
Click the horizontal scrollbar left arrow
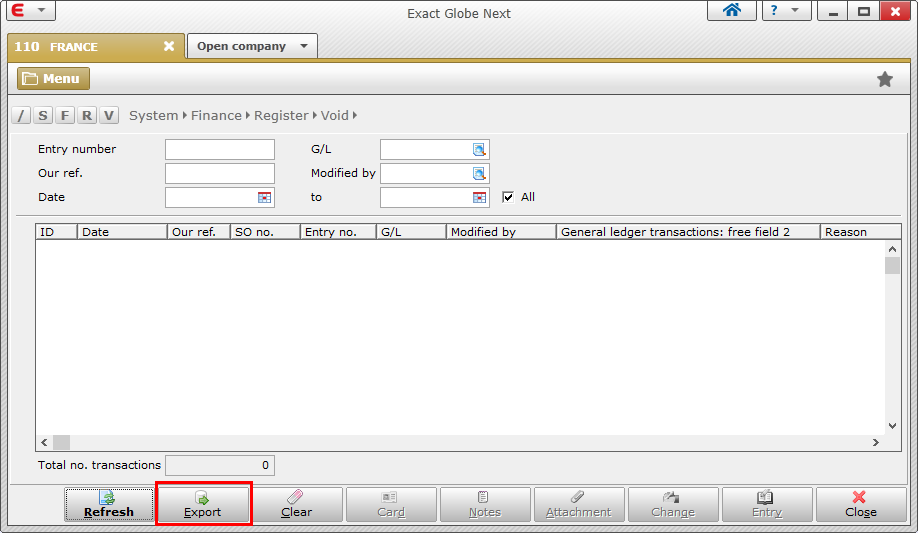44,442
